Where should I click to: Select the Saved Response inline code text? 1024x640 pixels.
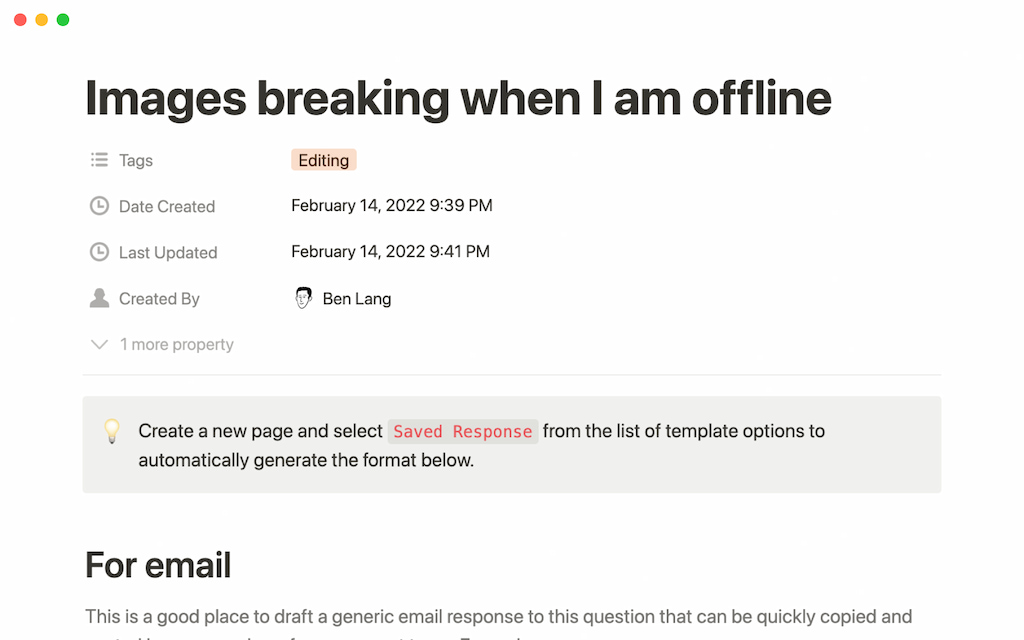pyautogui.click(x=462, y=431)
